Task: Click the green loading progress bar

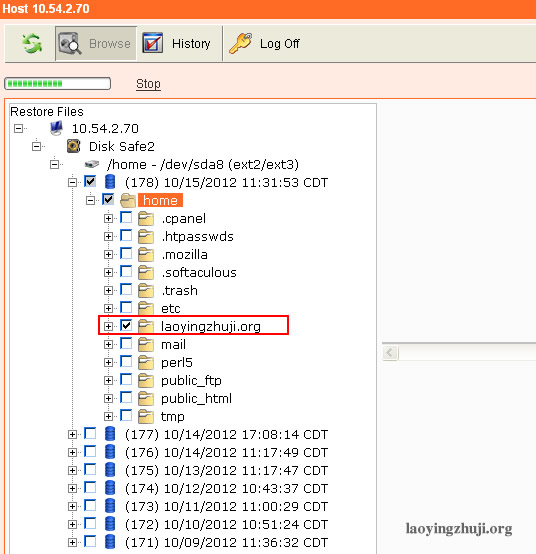Action: click(58, 84)
